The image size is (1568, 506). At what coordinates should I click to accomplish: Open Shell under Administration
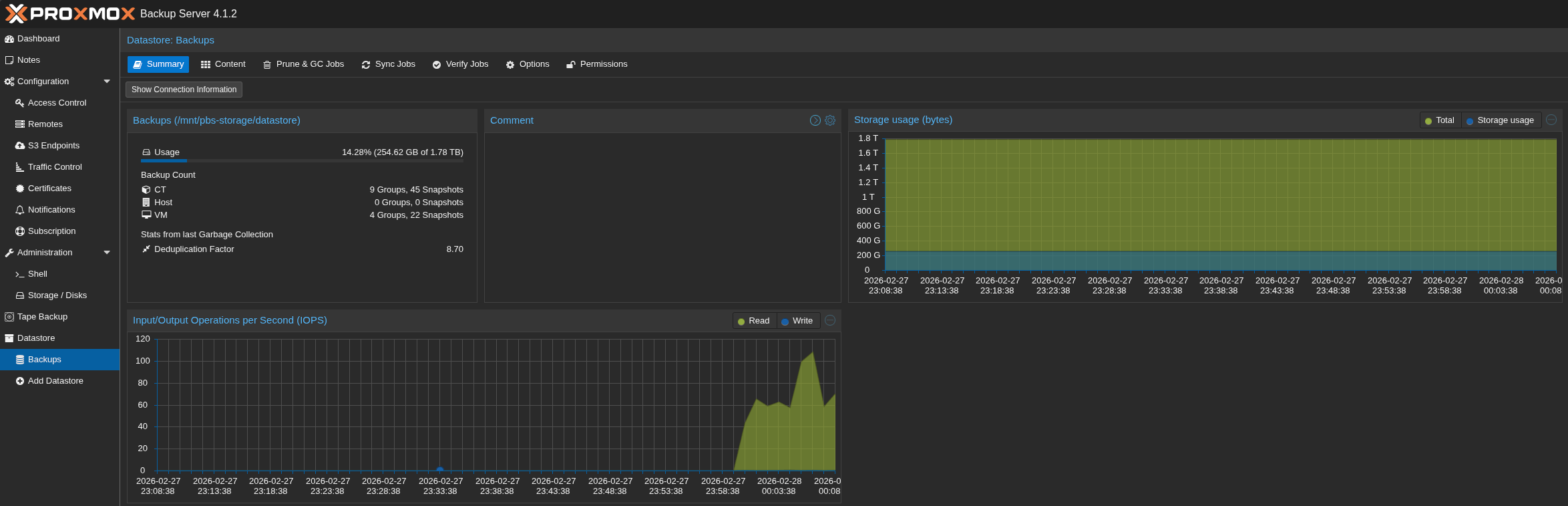(x=37, y=274)
